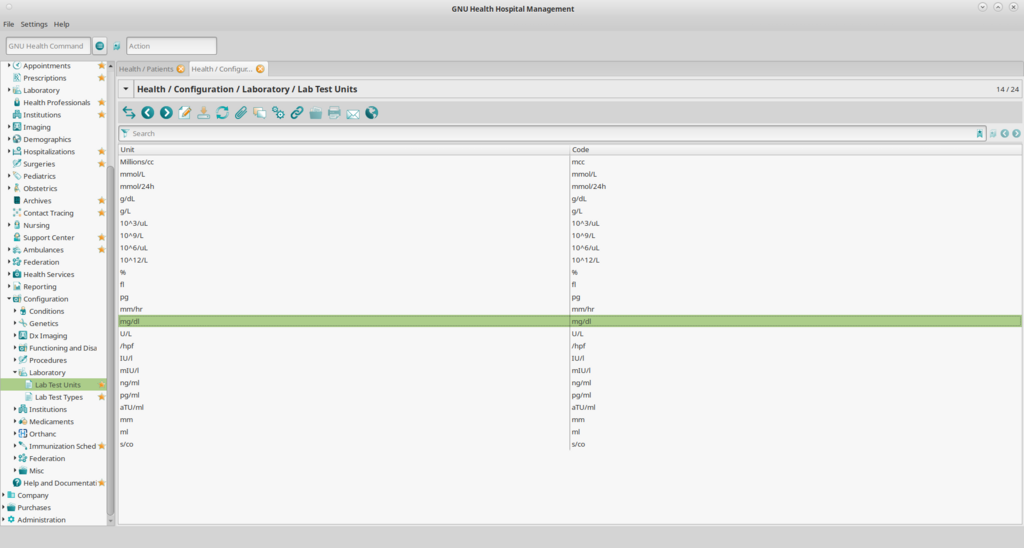Screen dimensions: 1024x548
Task: Reload records with refresh icon
Action: (x=222, y=113)
